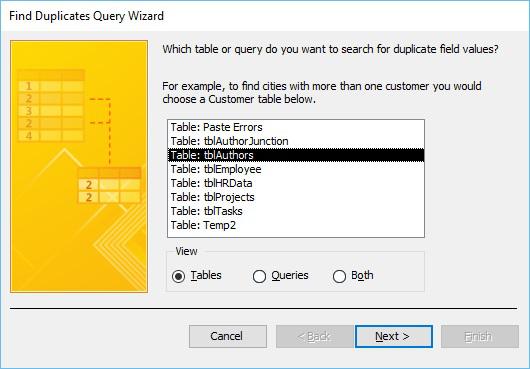
Task: Choose Table: tblProjects entry
Action: coord(296,197)
